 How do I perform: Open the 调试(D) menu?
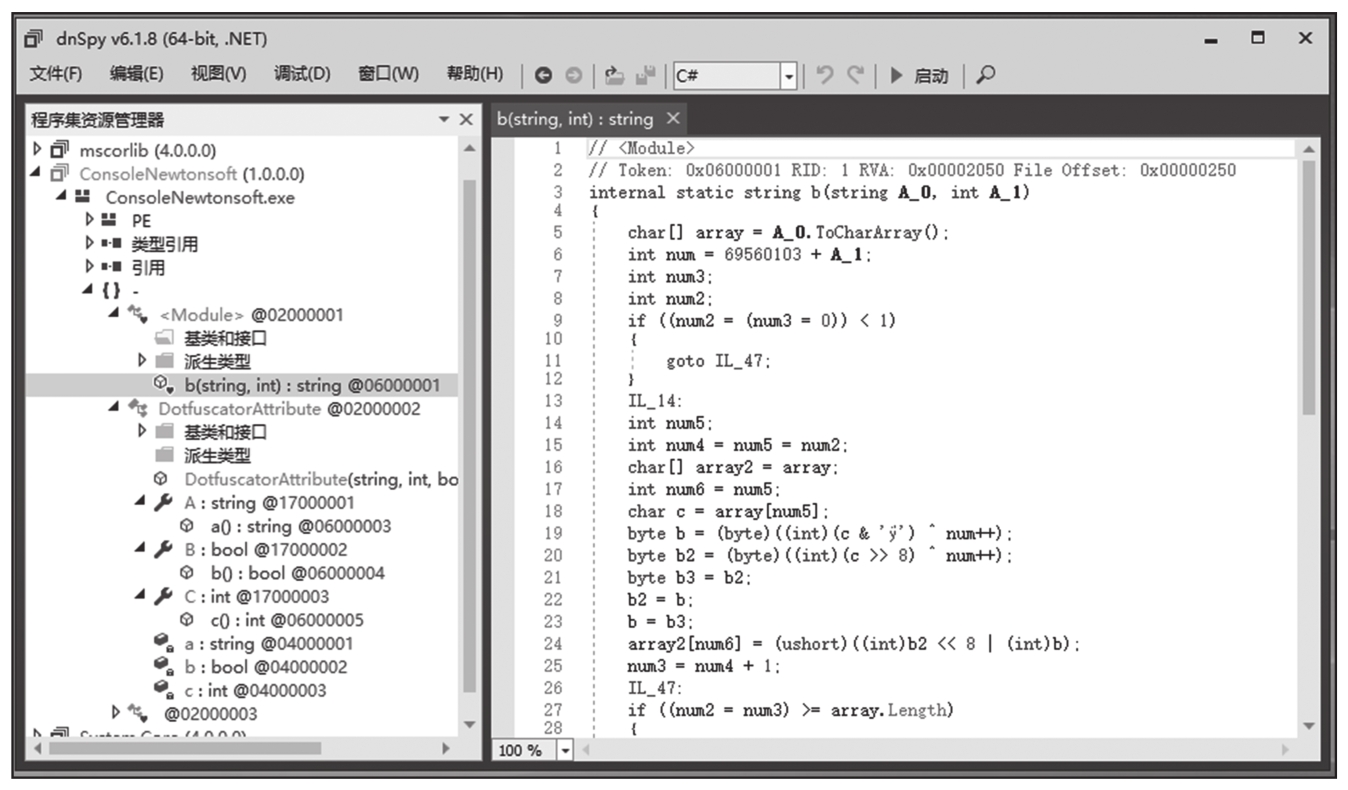coord(302,74)
